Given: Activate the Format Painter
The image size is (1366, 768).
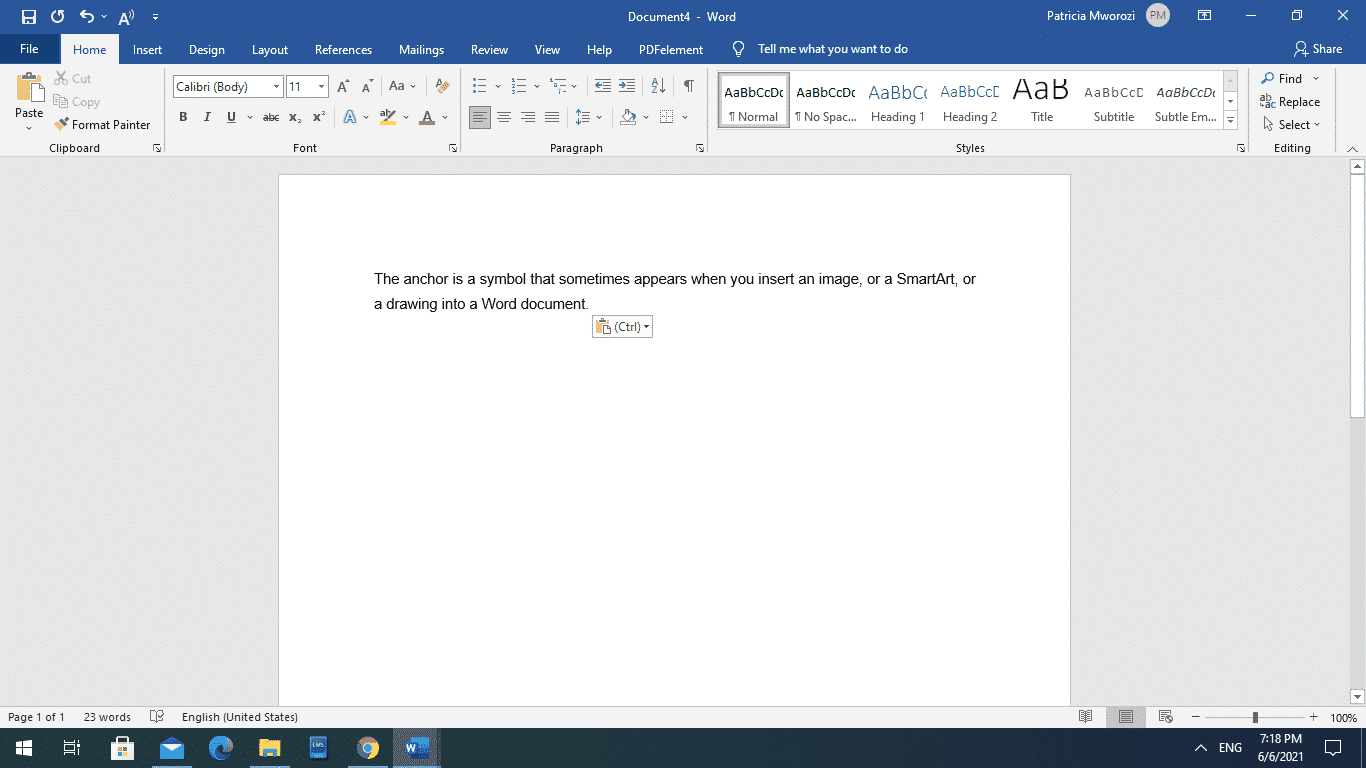Looking at the screenshot, I should [103, 124].
